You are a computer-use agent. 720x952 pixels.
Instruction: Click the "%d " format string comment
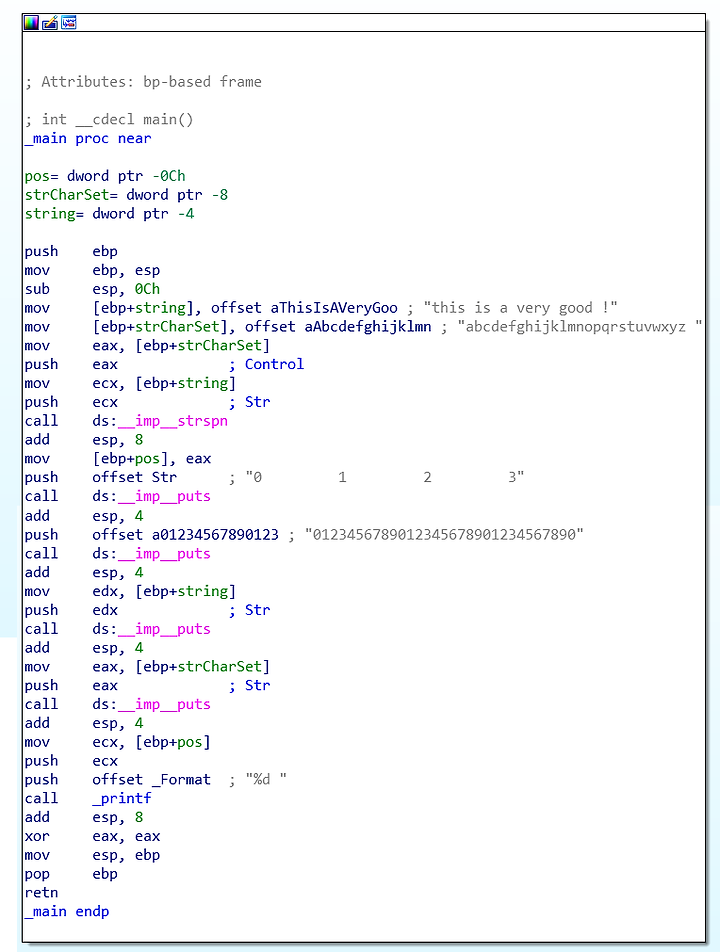266,780
